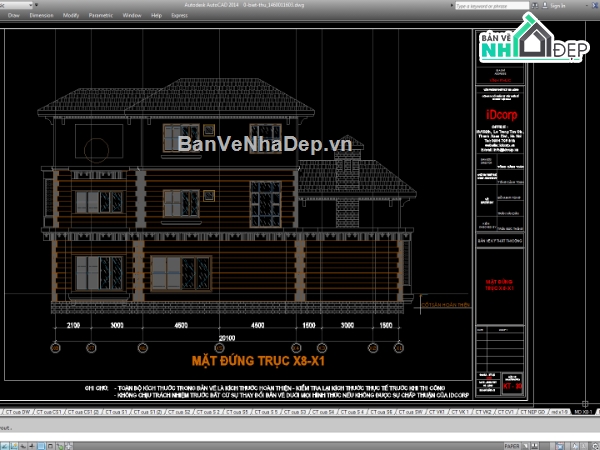Viewport: 600px width, 450px height.
Task: Open the Parametric menu
Action: [x=101, y=15]
